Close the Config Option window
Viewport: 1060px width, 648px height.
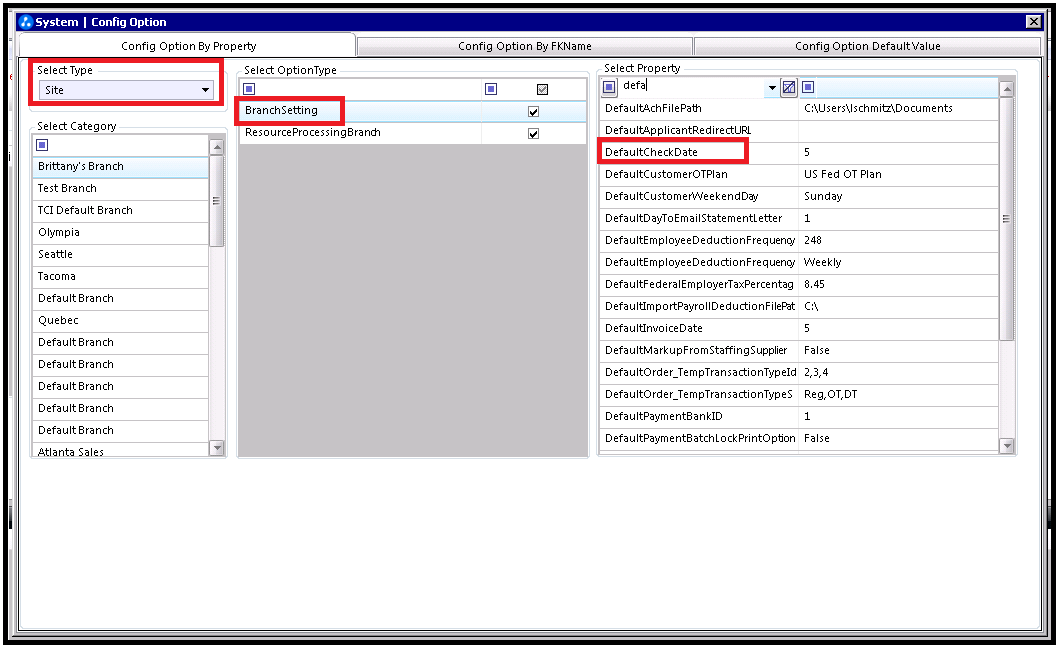point(1034,22)
